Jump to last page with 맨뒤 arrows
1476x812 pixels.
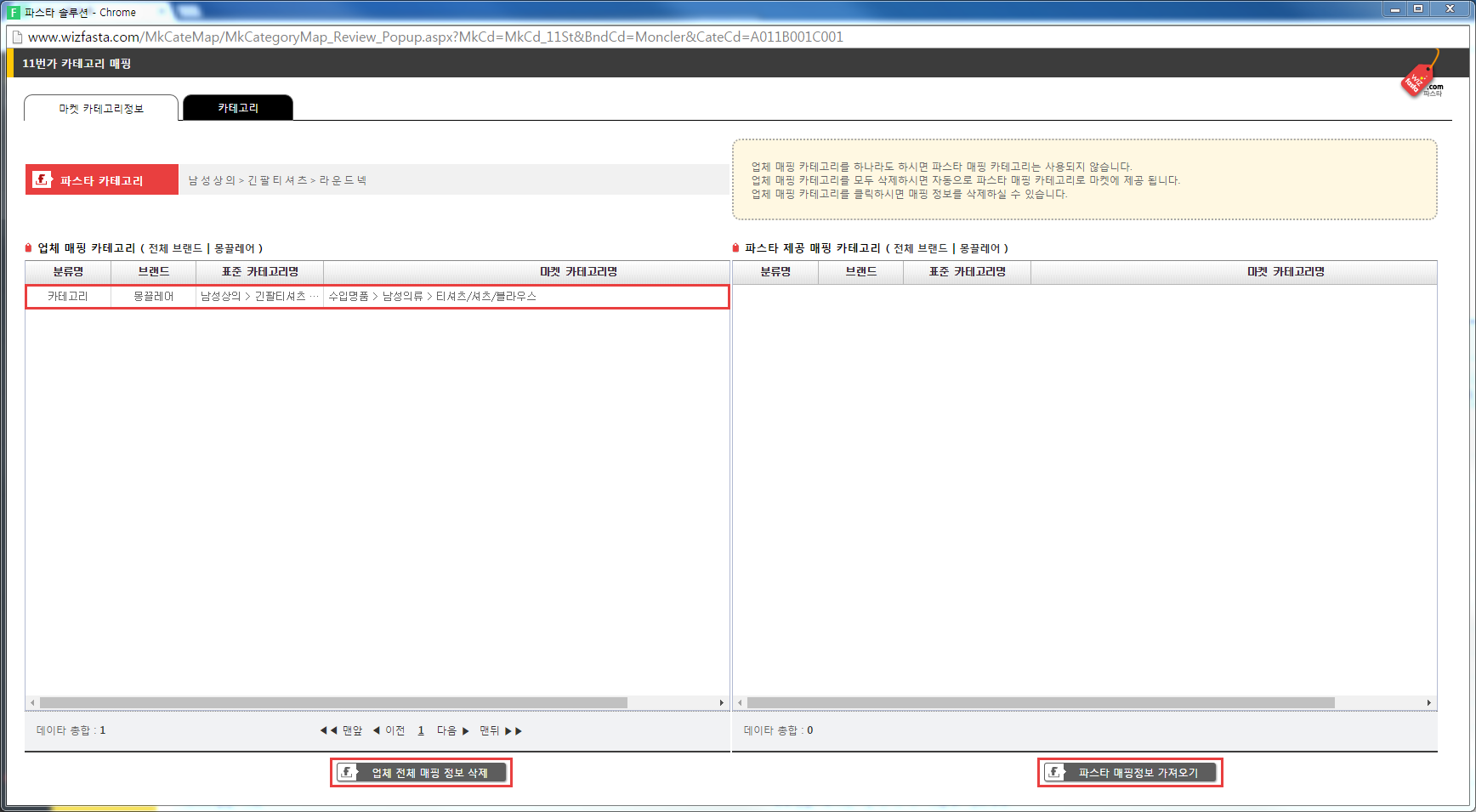500,730
